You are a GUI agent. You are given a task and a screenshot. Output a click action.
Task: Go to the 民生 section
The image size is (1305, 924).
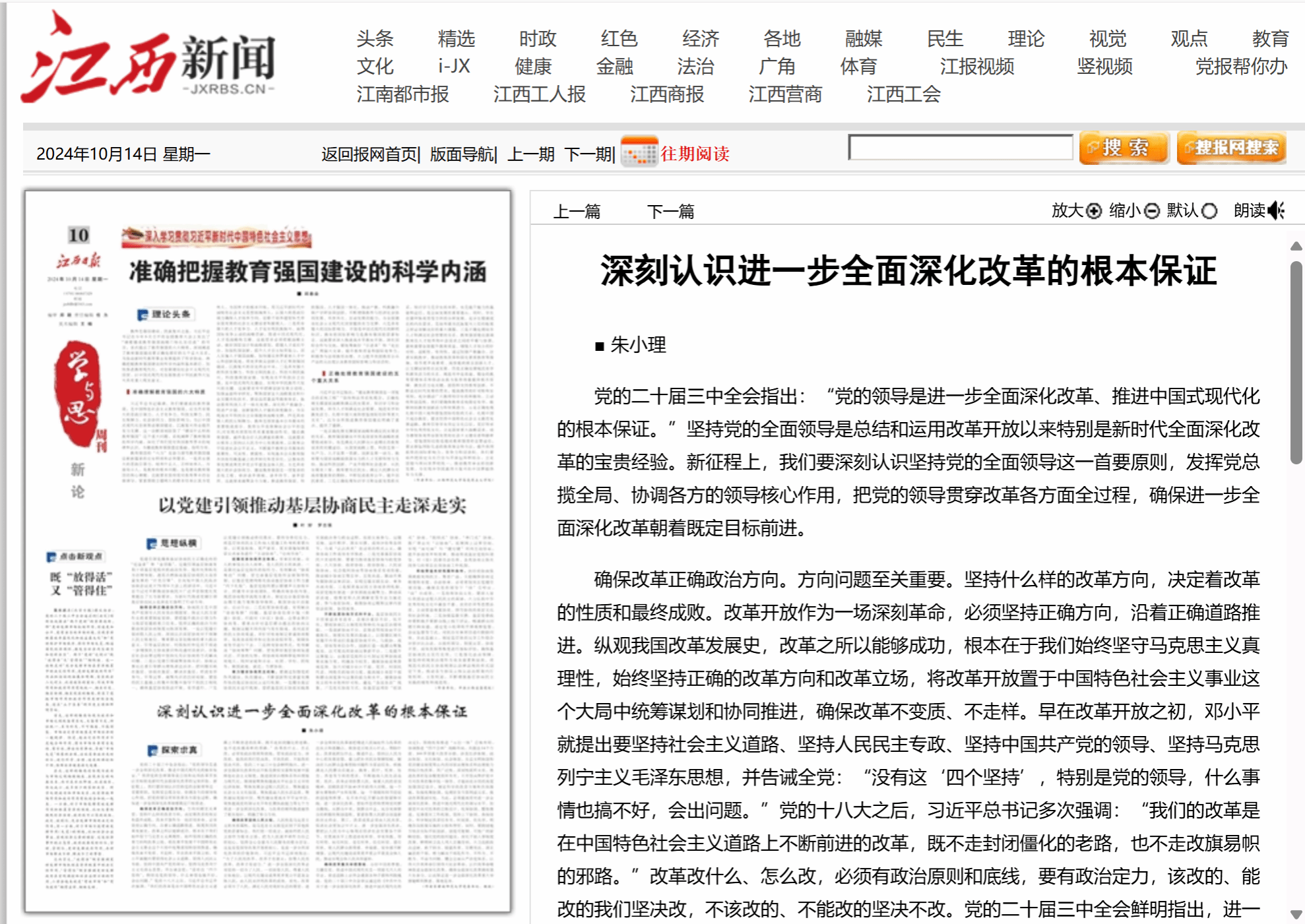945,38
